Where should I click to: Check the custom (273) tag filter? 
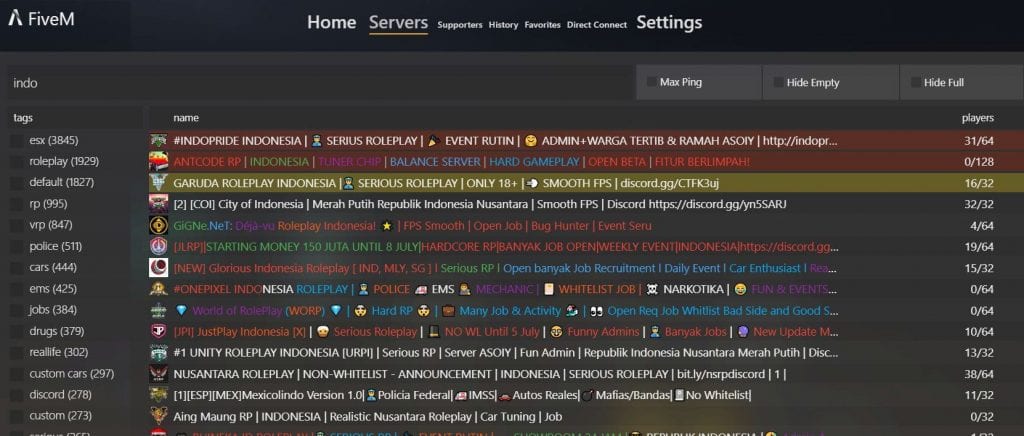16,416
